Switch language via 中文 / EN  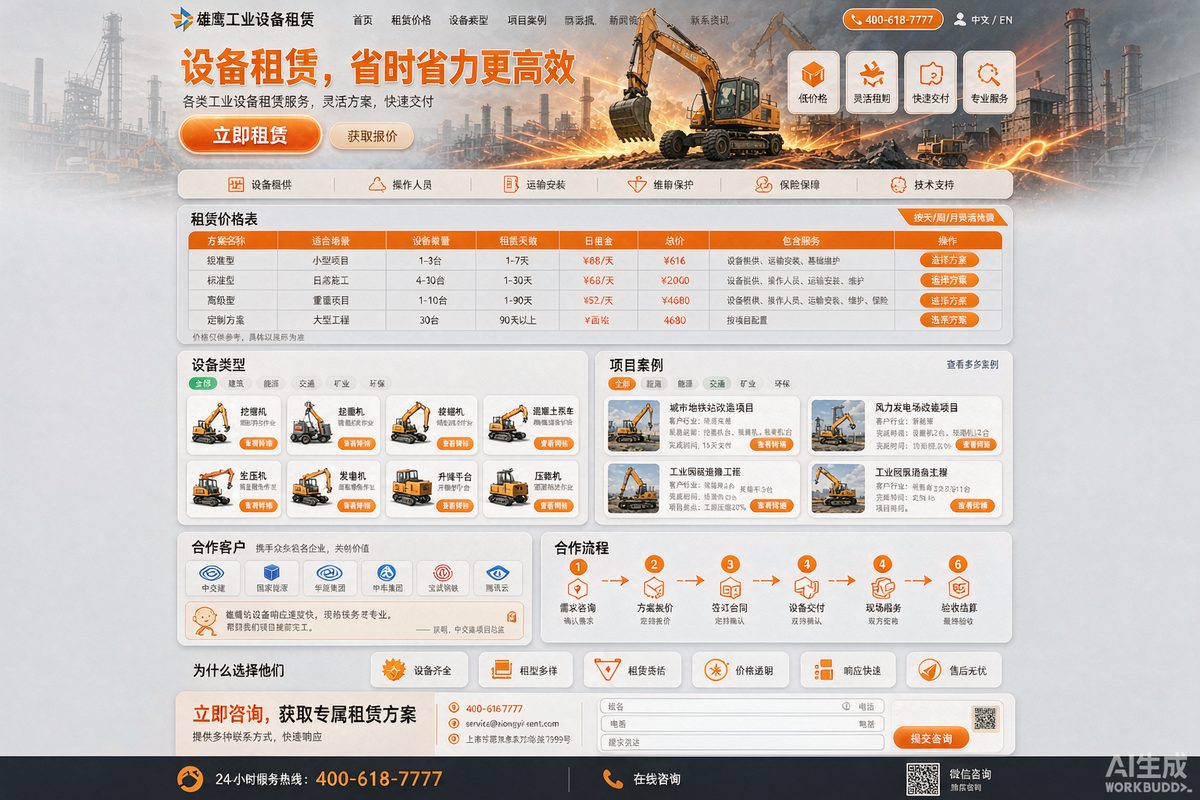tap(992, 20)
